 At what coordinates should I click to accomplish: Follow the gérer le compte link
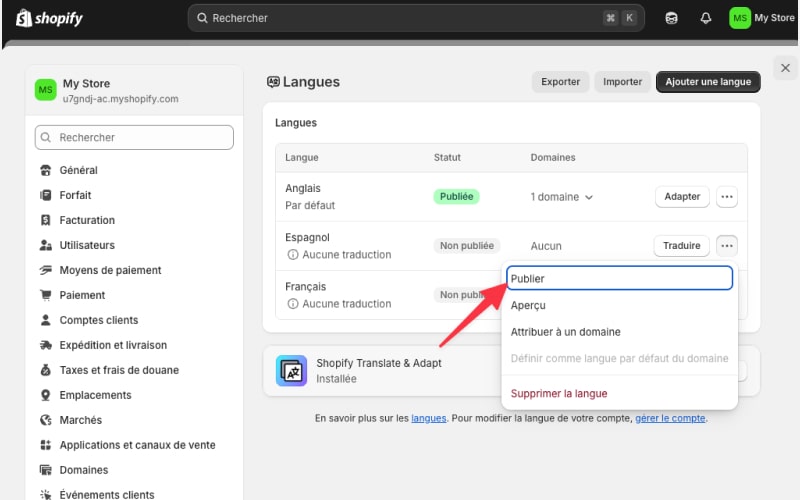[670, 418]
